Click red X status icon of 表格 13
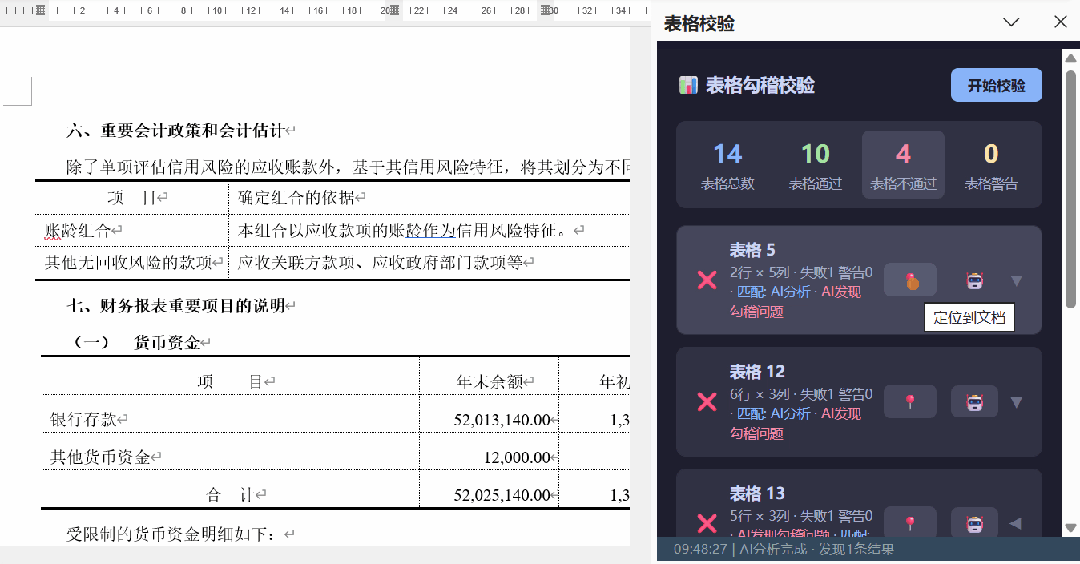1080x564 pixels. [707, 523]
